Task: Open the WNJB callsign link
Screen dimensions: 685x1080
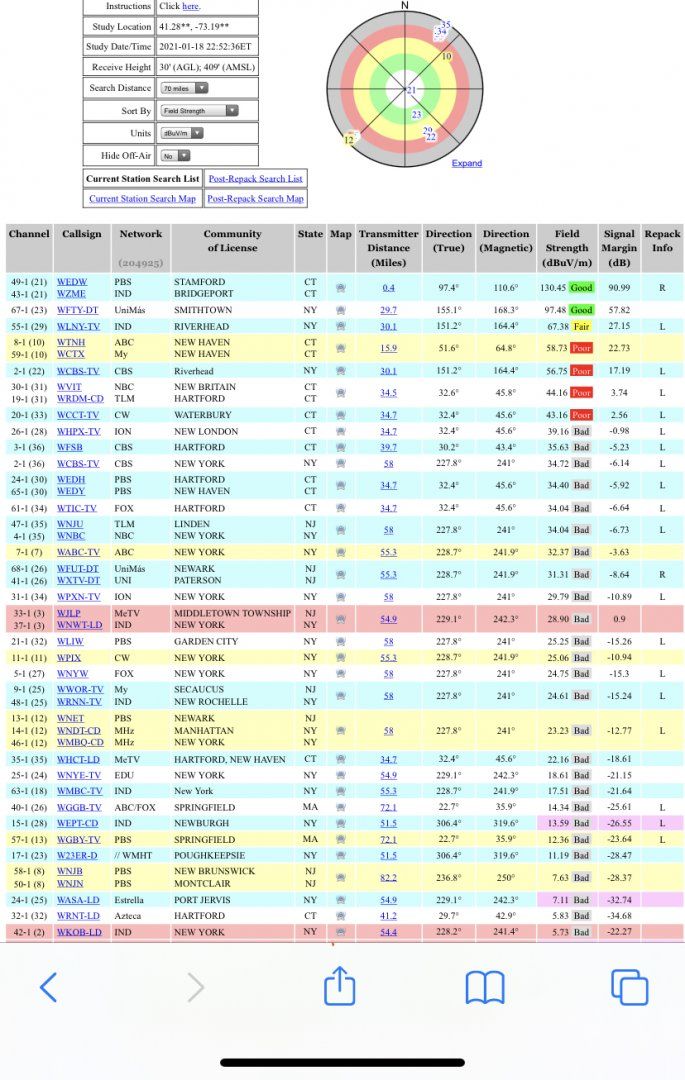Action: coord(70,871)
